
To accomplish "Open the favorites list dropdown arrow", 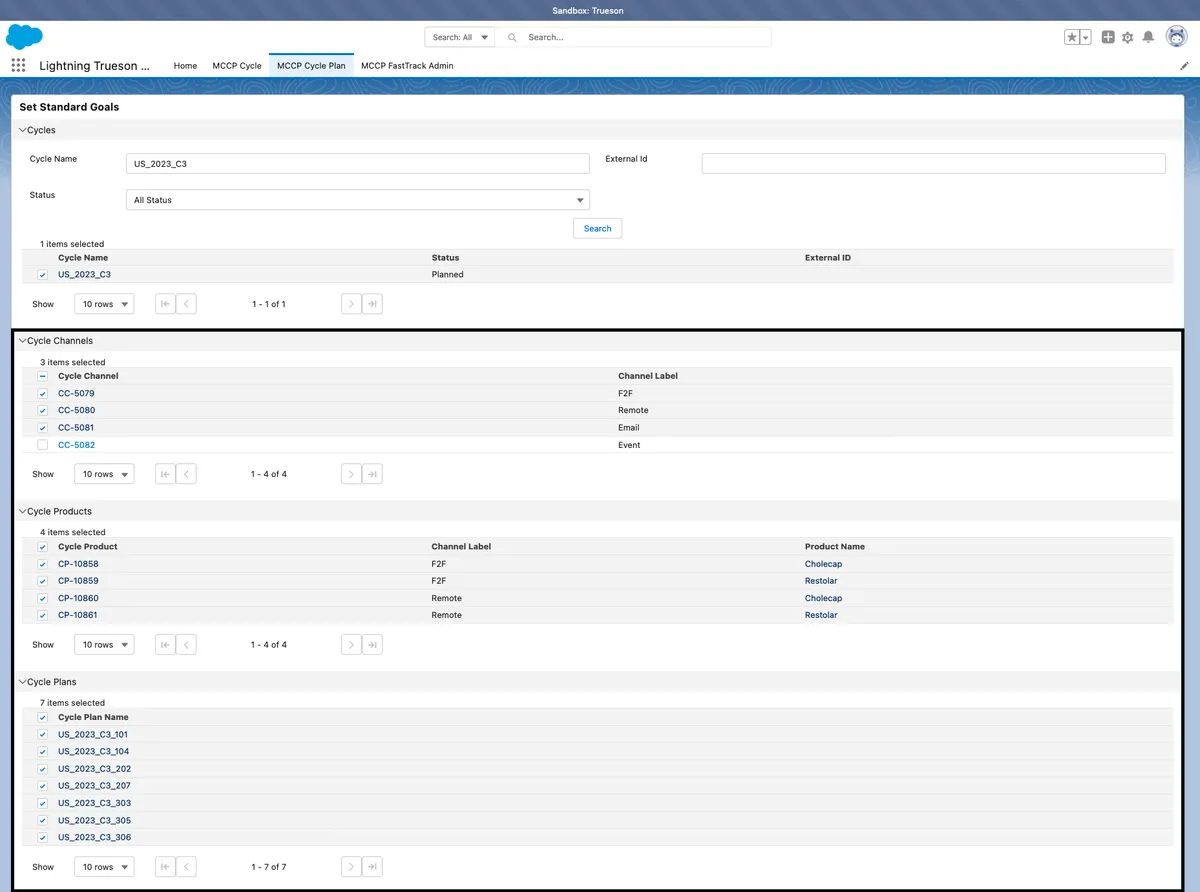I will [x=1086, y=37].
